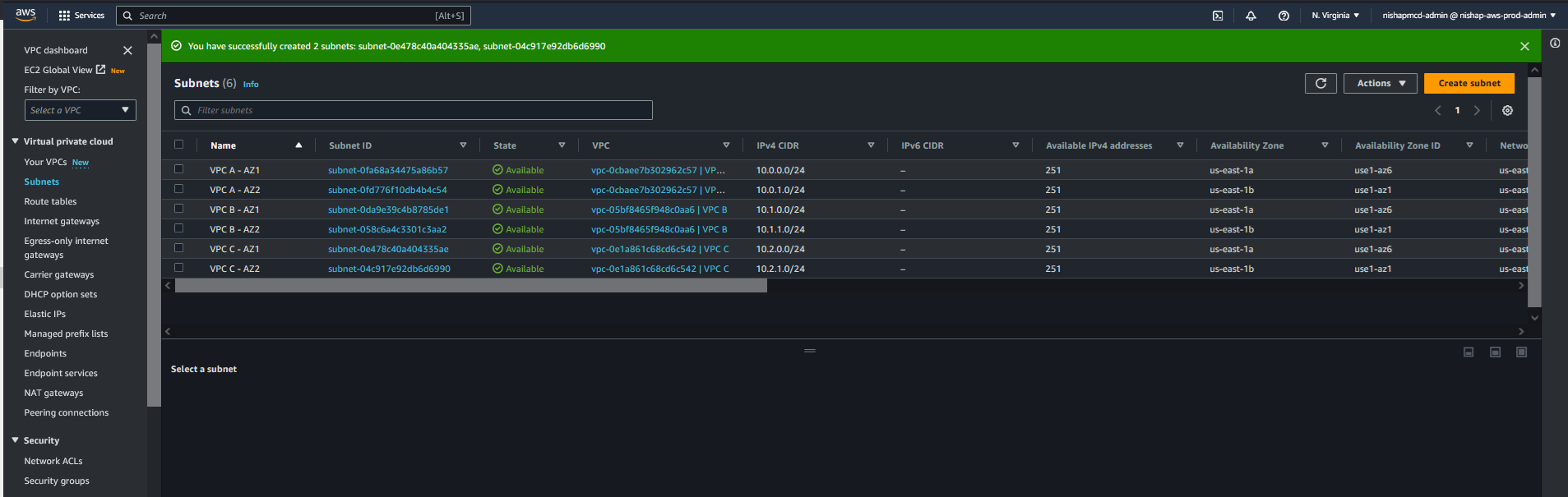Viewport: 1568px width, 497px height.
Task: Dismiss the green success banner
Action: 1524,46
